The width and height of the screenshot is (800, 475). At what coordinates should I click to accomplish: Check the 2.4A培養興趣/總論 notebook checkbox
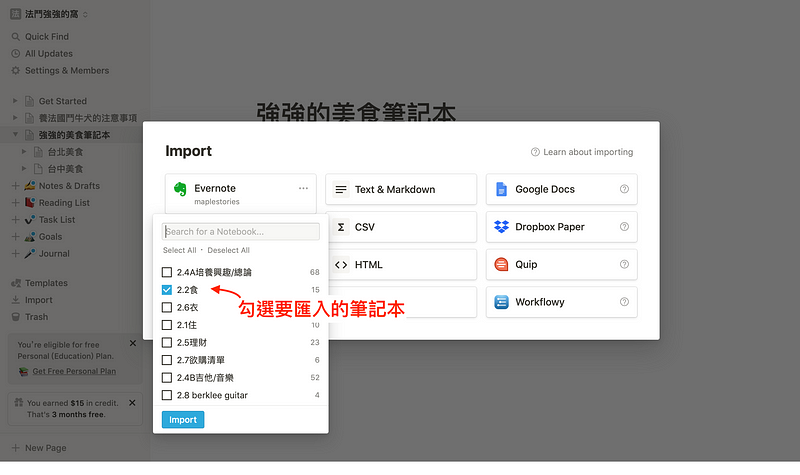tap(167, 272)
